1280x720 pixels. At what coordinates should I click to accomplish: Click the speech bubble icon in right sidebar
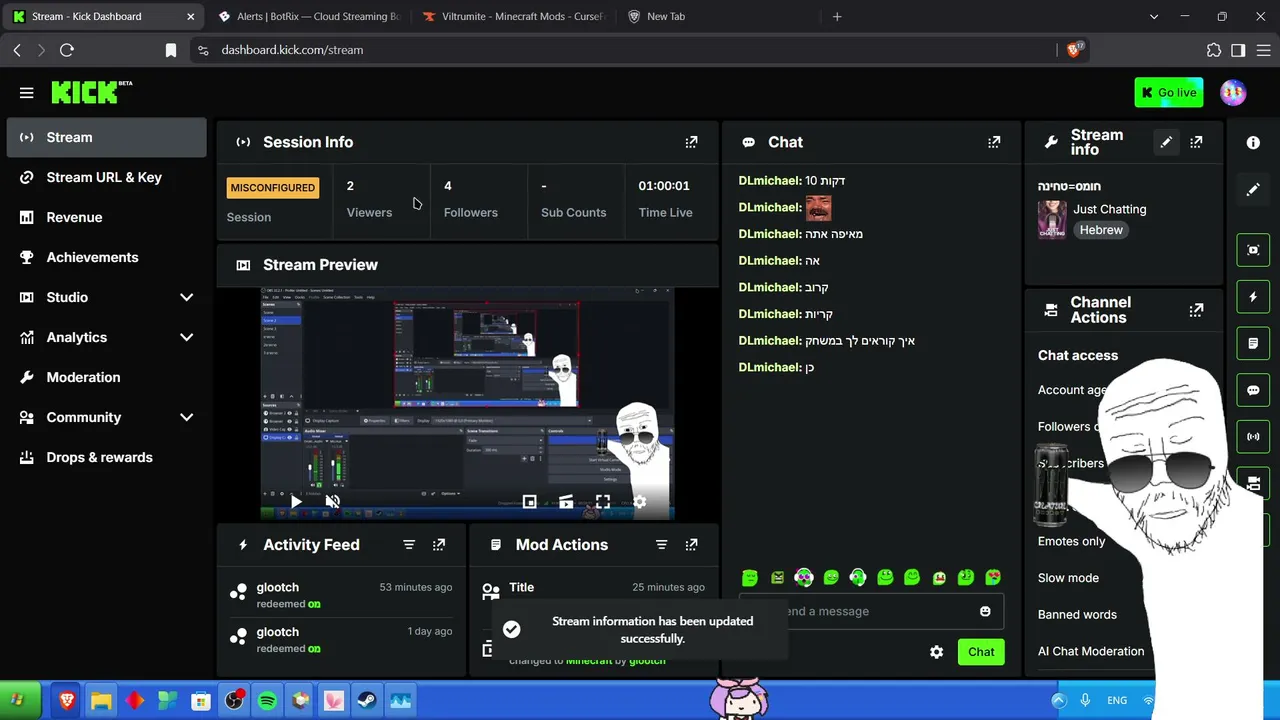click(1253, 390)
